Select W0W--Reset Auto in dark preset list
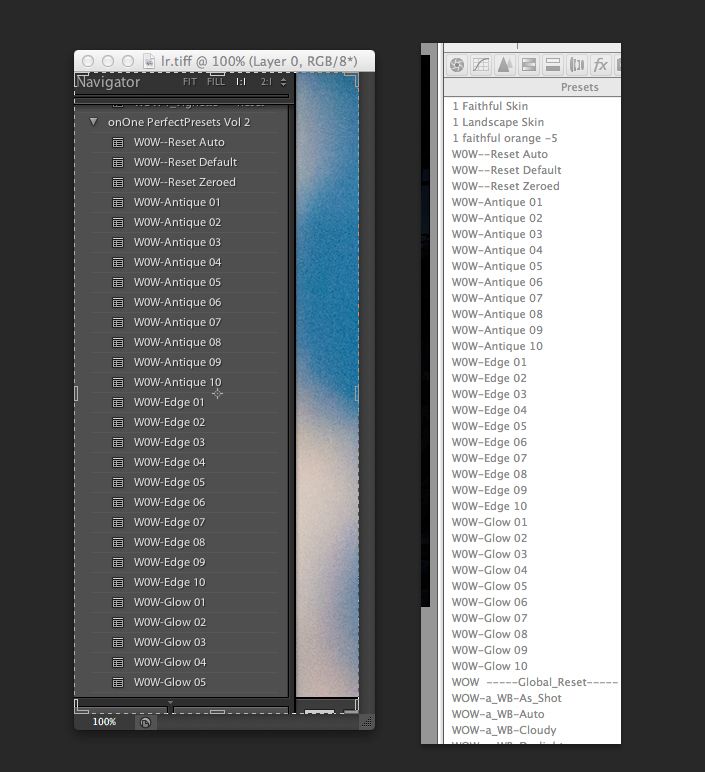Screen dimensions: 705x772 [x=179, y=142]
